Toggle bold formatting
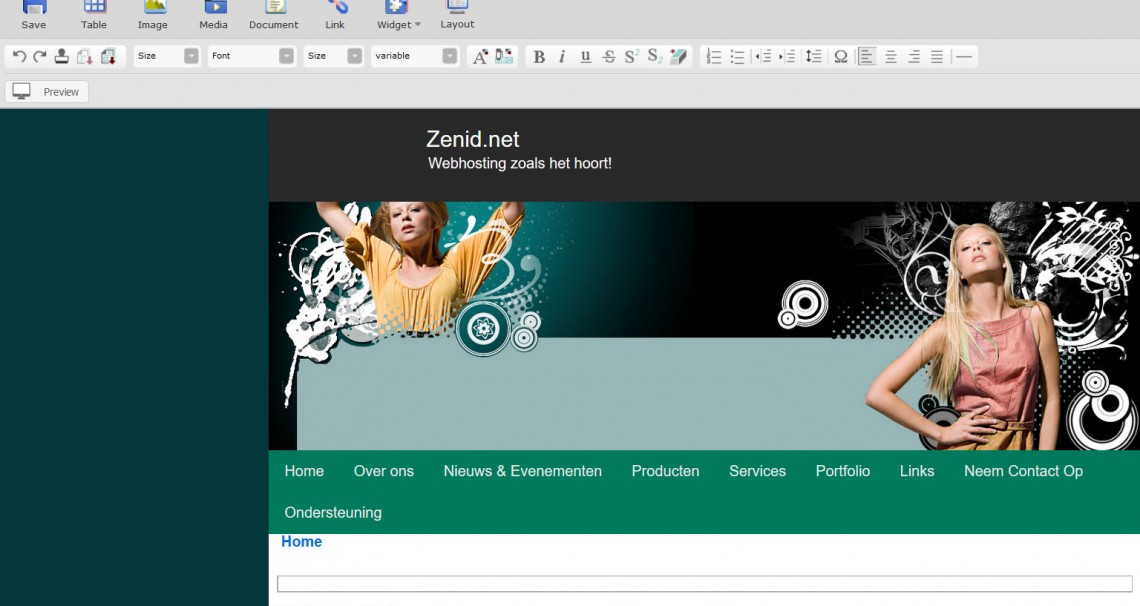This screenshot has width=1140, height=606. [x=539, y=57]
